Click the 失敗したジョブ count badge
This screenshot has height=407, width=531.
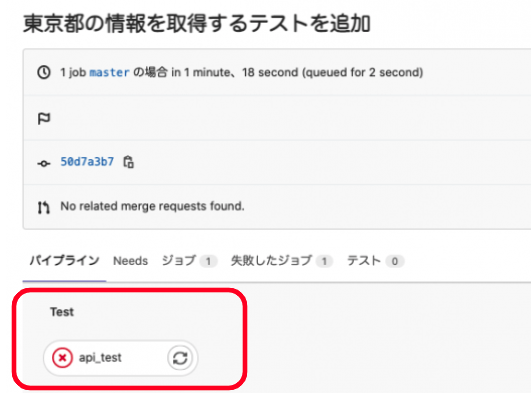click(324, 261)
